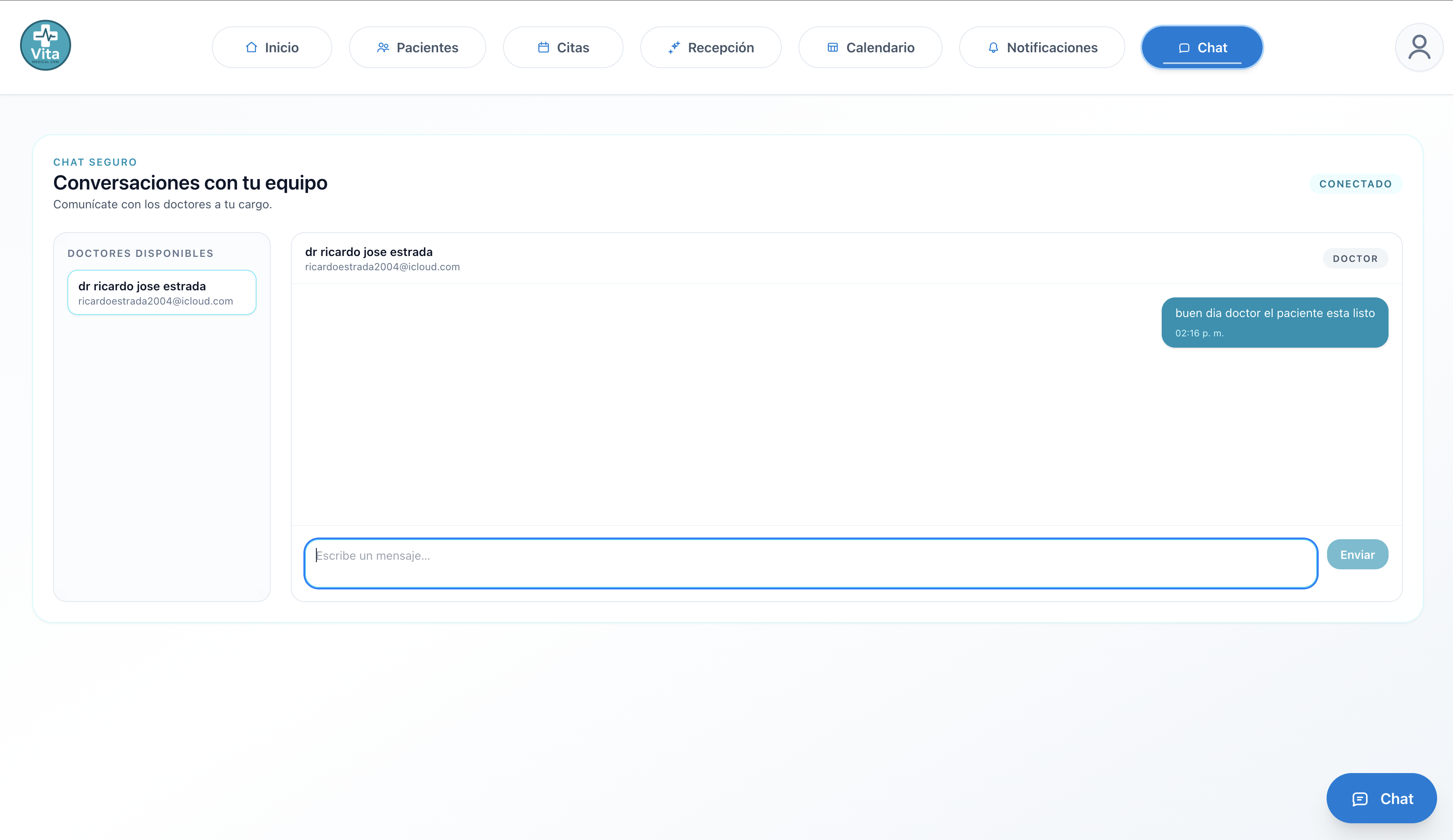Click the DOCTOR role badge
This screenshot has height=840, width=1453.
(x=1354, y=258)
